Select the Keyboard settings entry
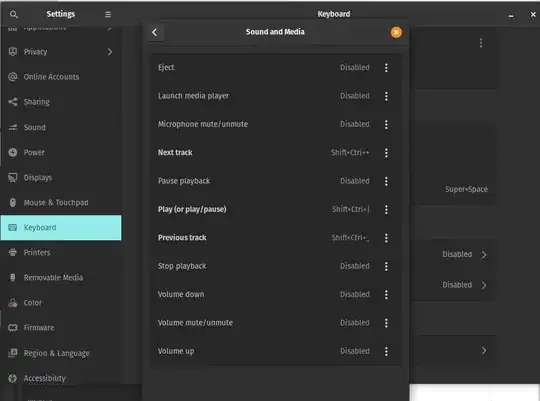540x401 pixels. 61,228
